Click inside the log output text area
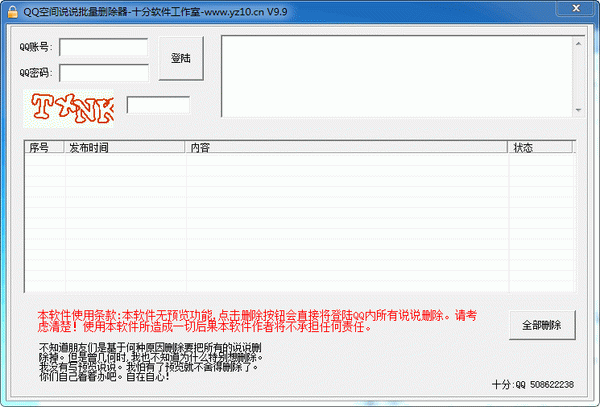This screenshot has height=407, width=600. pos(397,77)
